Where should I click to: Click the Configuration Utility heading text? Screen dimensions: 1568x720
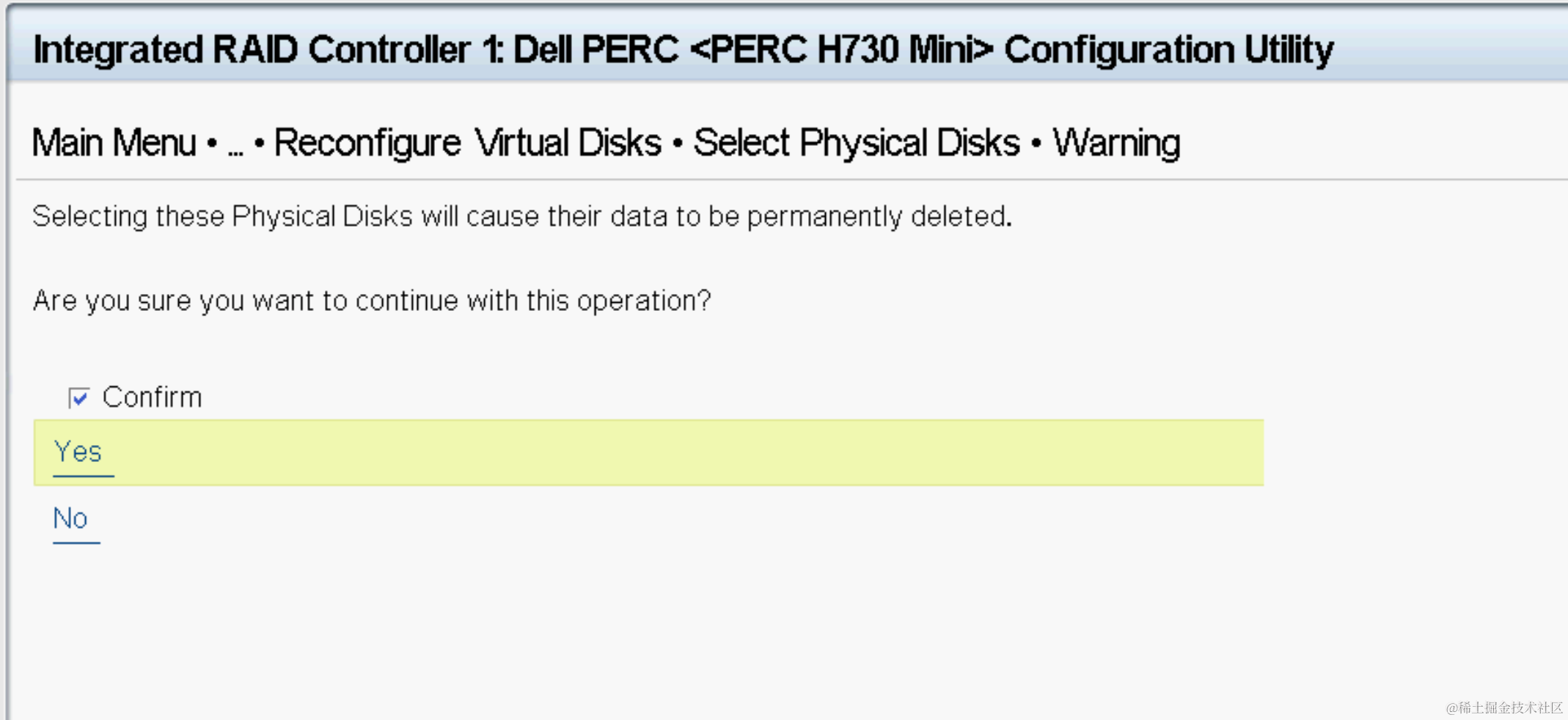pyautogui.click(x=1169, y=50)
